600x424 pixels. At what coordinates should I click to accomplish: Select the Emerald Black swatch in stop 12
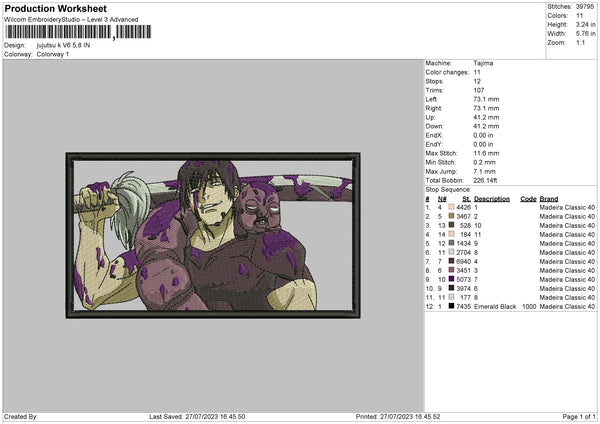pos(452,306)
